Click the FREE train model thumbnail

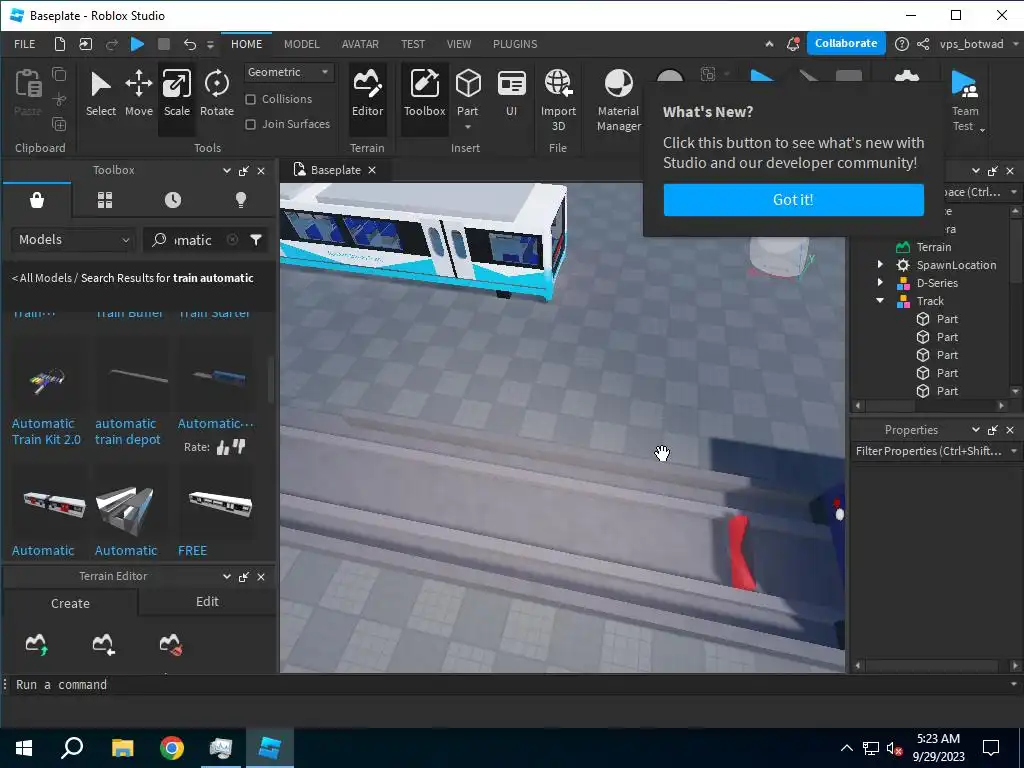pos(220,504)
